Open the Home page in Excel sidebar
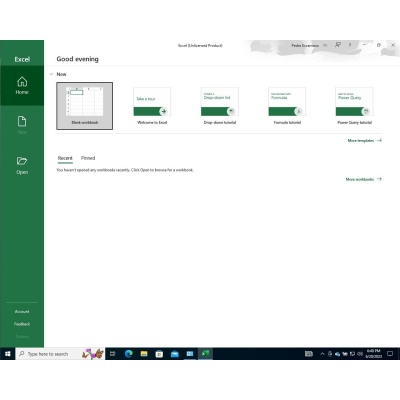The width and height of the screenshot is (400, 400). pyautogui.click(x=22, y=86)
